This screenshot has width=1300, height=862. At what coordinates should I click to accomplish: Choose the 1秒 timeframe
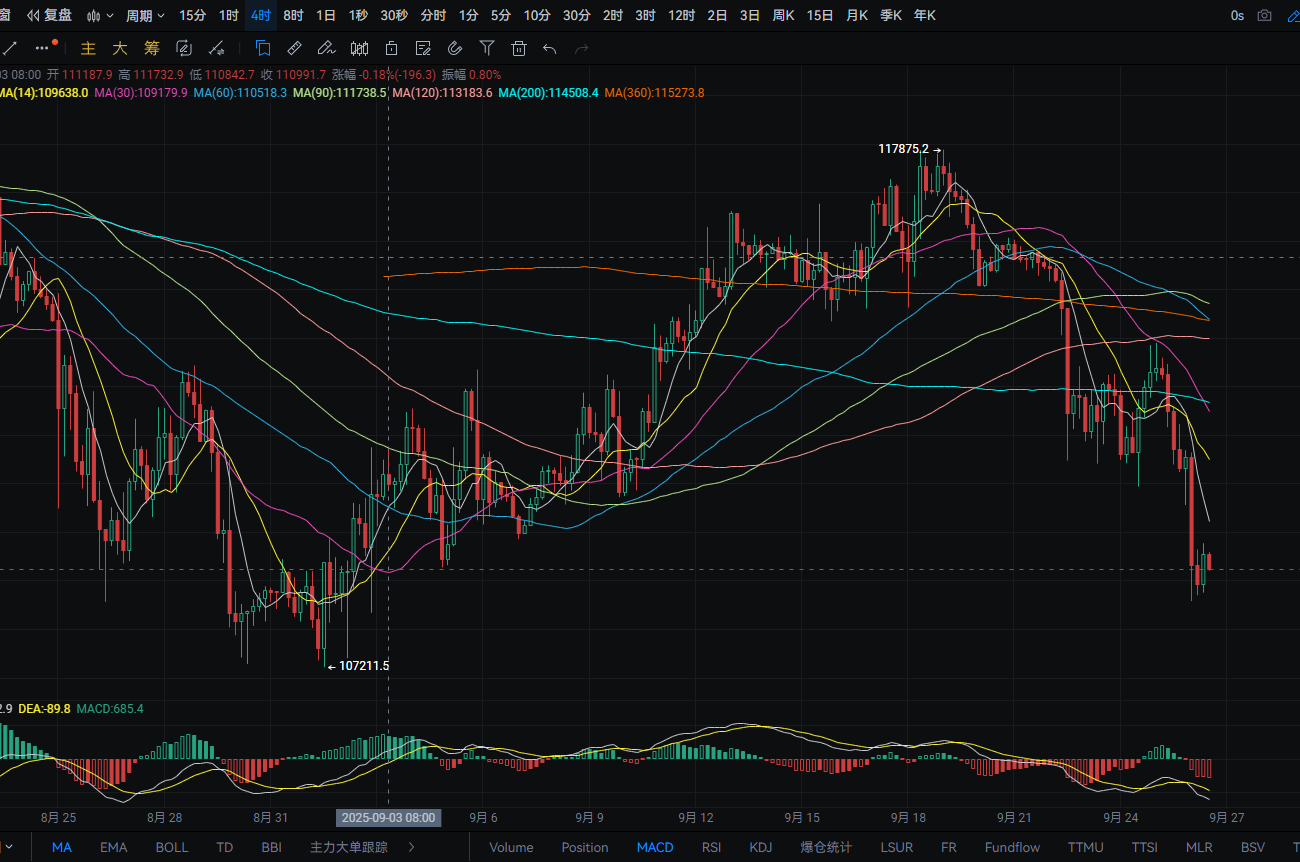(x=358, y=15)
